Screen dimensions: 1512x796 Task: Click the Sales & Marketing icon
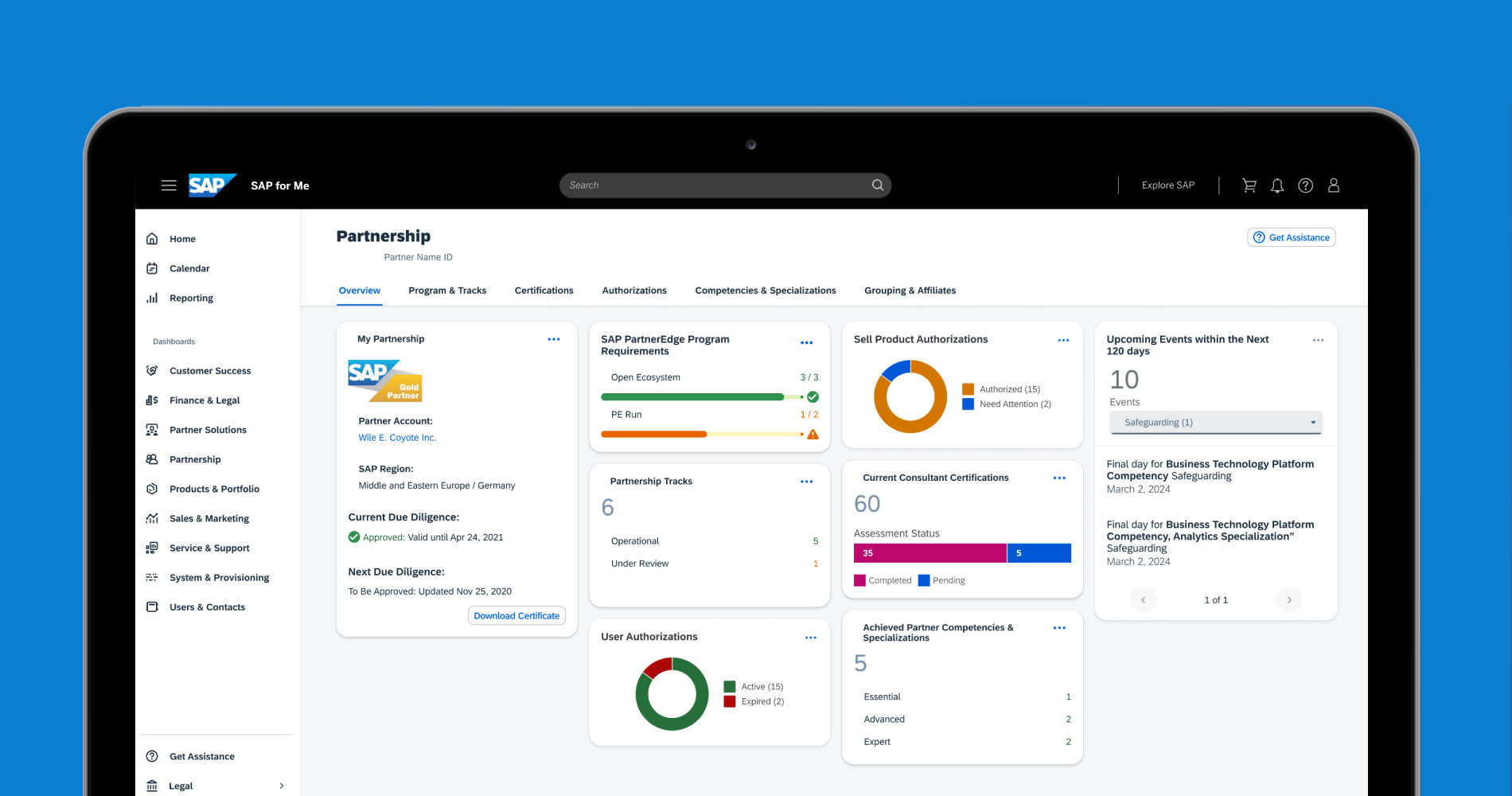[152, 518]
